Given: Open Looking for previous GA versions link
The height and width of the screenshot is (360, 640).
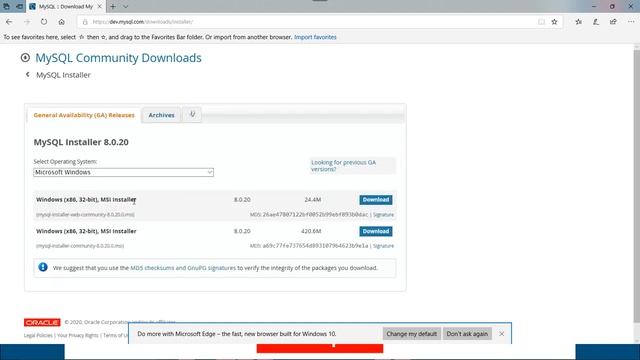Looking at the screenshot, I should tap(344, 166).
